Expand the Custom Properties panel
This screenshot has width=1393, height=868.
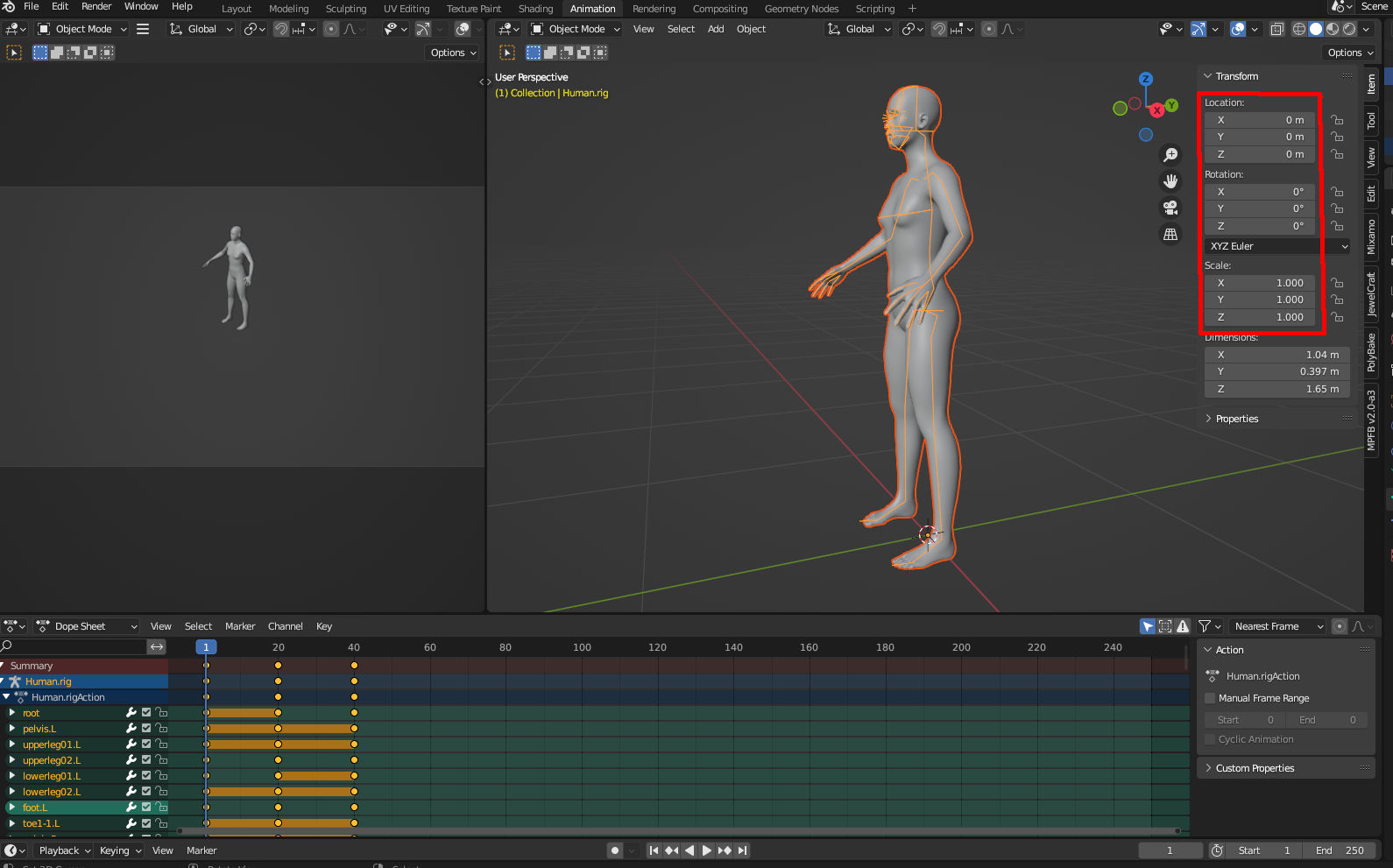(x=1255, y=768)
